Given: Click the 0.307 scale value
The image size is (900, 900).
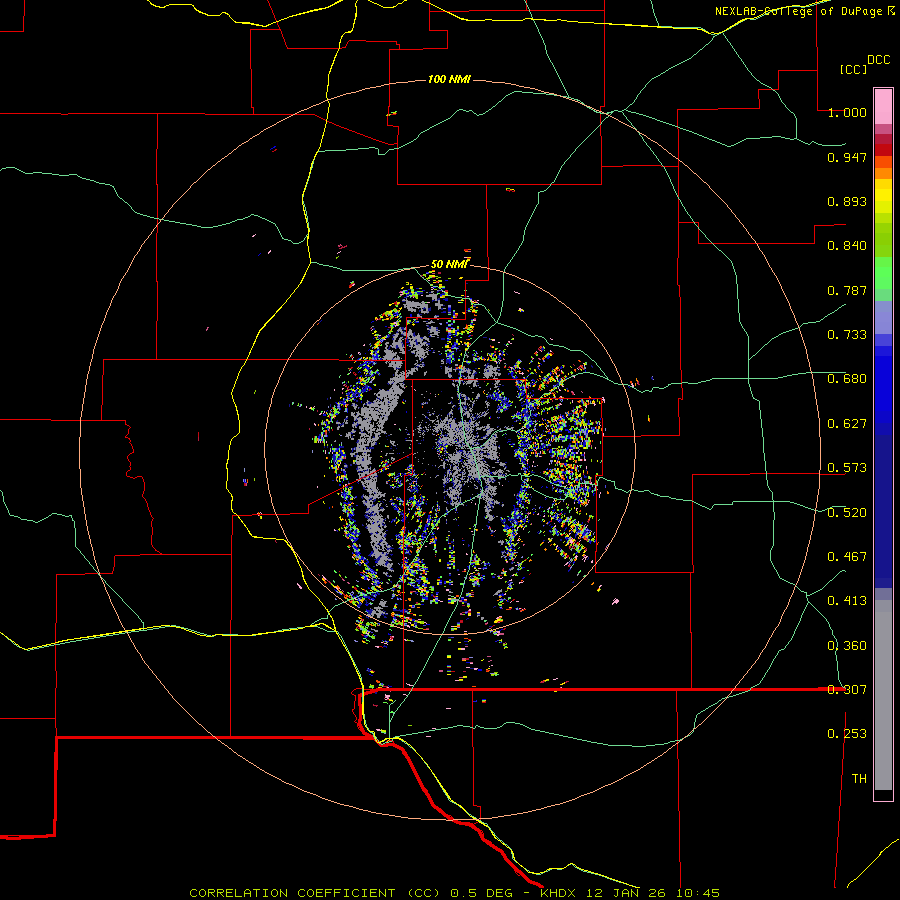Looking at the screenshot, I should 847,690.
